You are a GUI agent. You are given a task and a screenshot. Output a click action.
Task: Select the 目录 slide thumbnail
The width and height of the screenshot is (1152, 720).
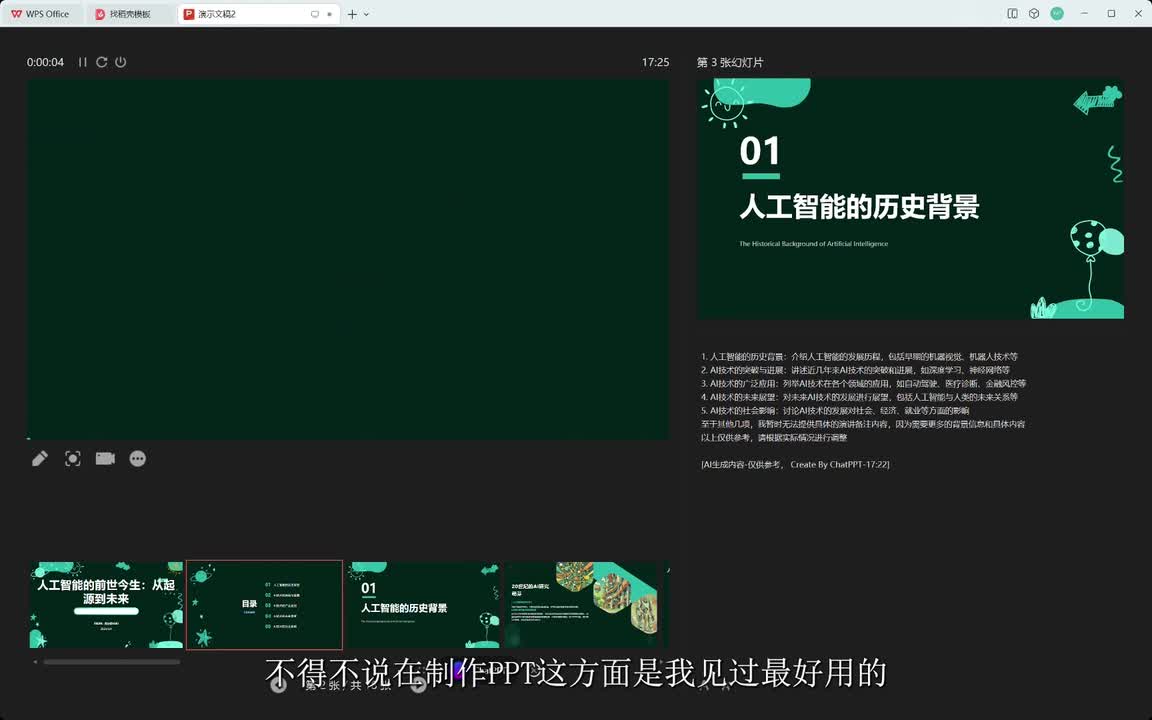264,604
